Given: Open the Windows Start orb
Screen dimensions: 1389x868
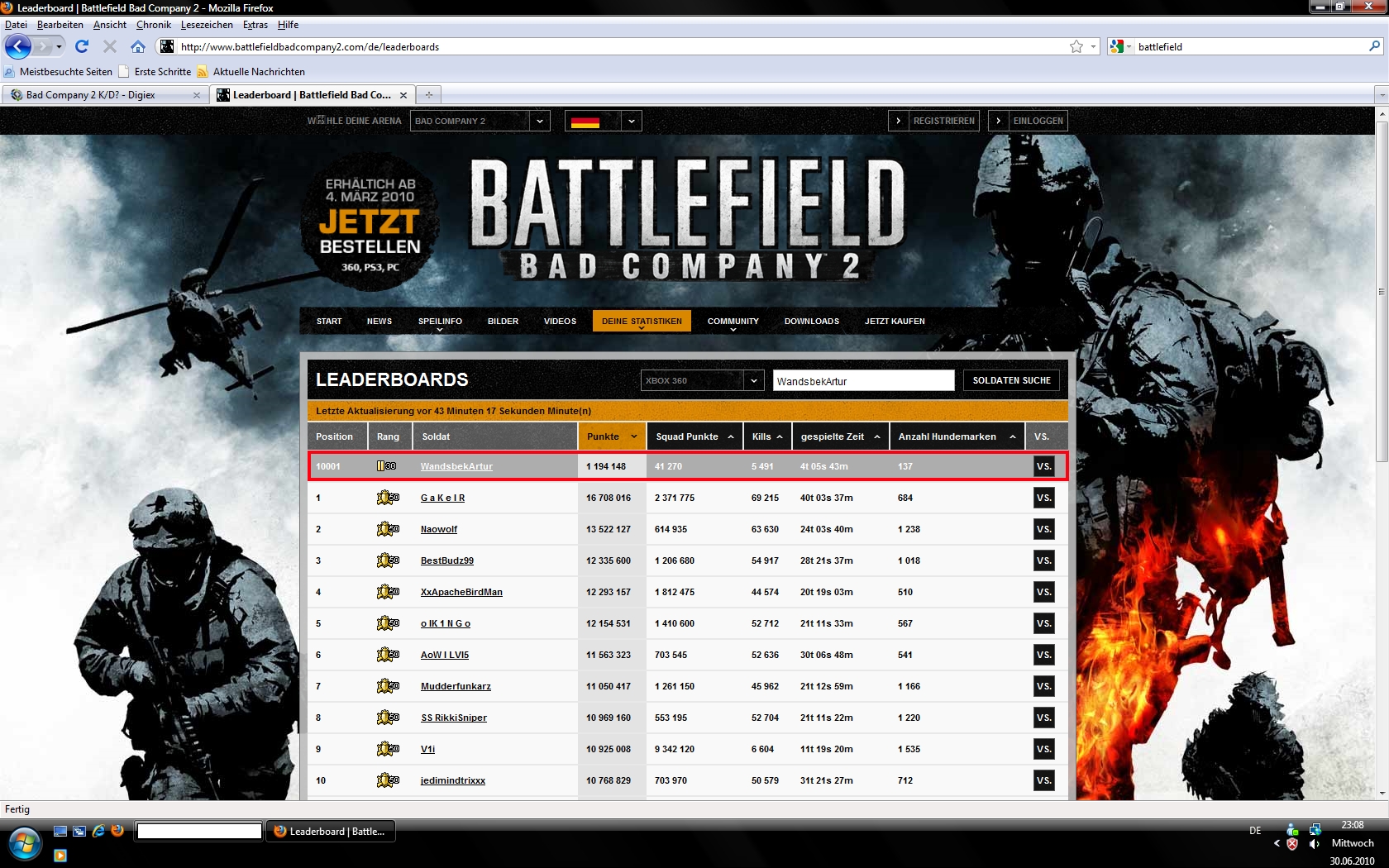Looking at the screenshot, I should [x=23, y=844].
